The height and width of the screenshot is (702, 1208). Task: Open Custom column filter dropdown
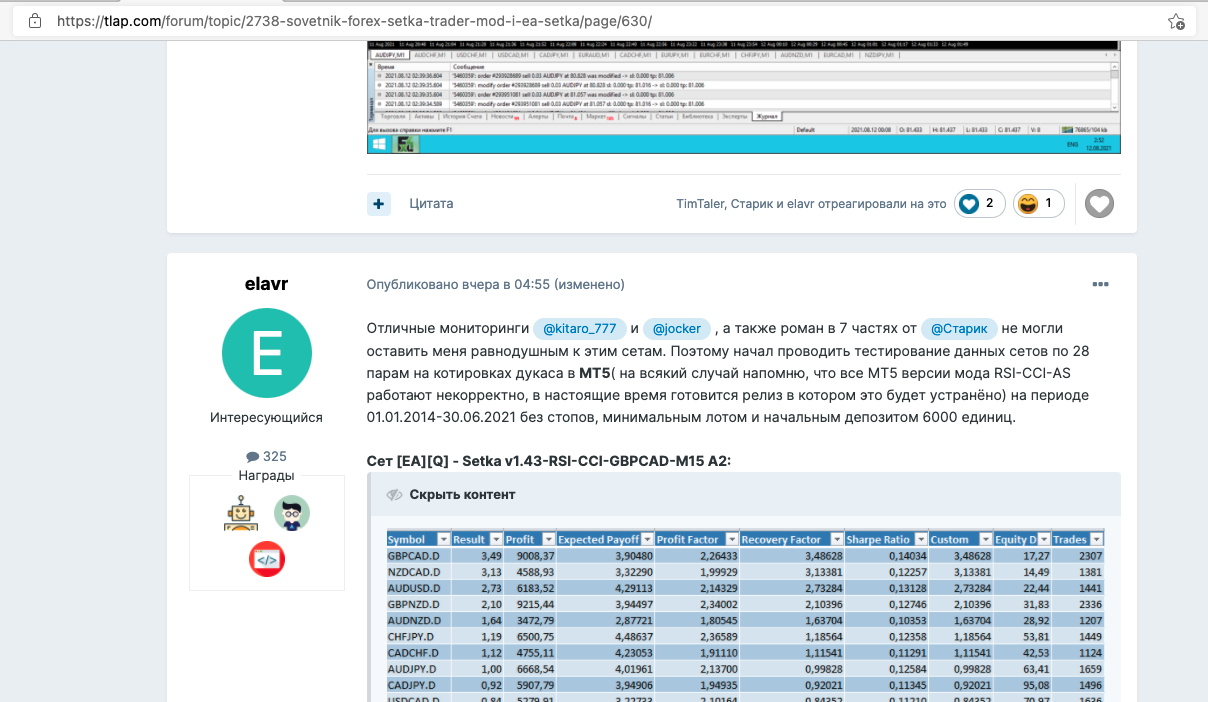pyautogui.click(x=986, y=539)
